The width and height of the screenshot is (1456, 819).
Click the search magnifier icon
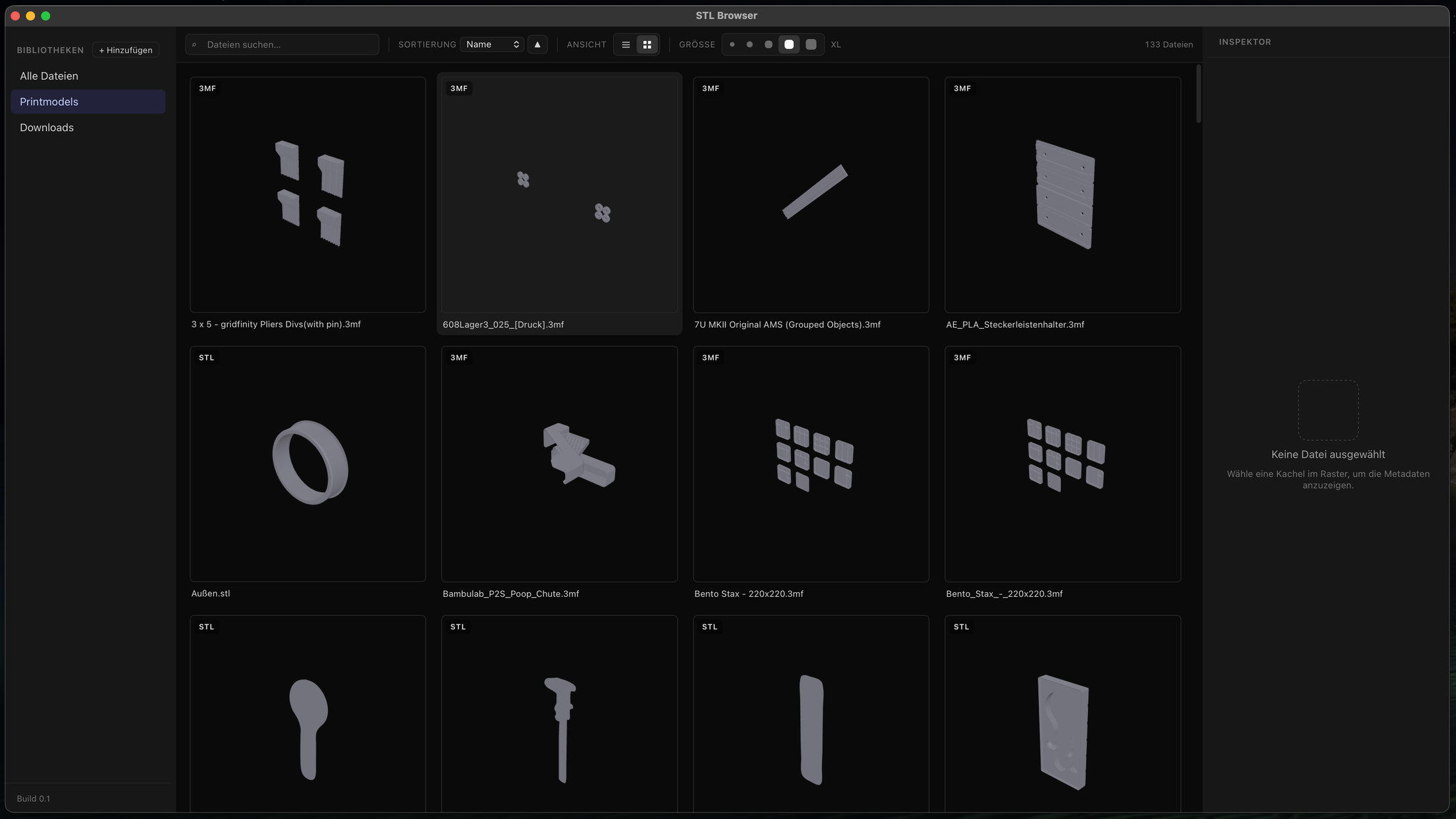[x=195, y=45]
